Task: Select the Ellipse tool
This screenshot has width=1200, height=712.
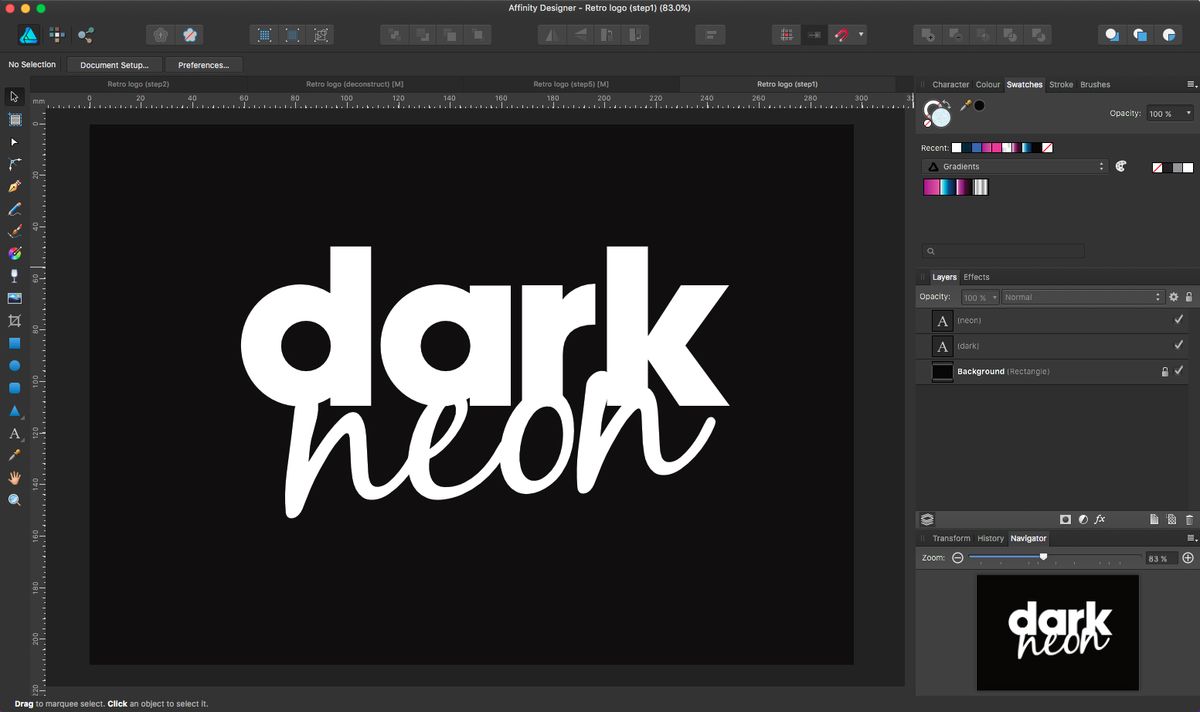Action: coord(14,366)
